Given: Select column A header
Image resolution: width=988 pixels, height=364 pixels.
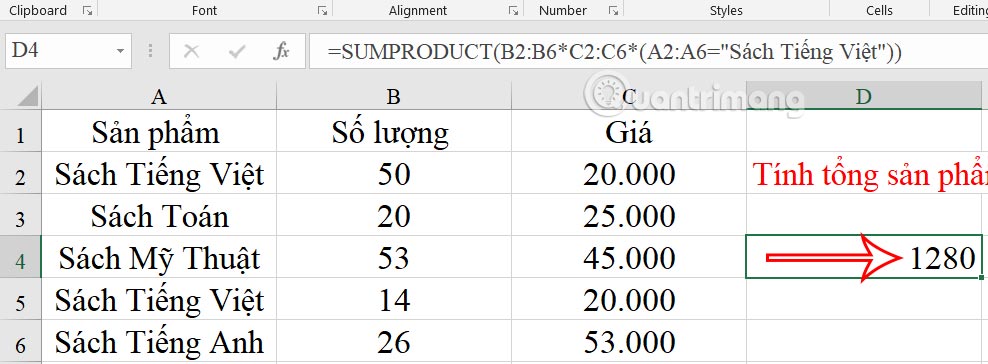Looking at the screenshot, I should tap(159, 96).
